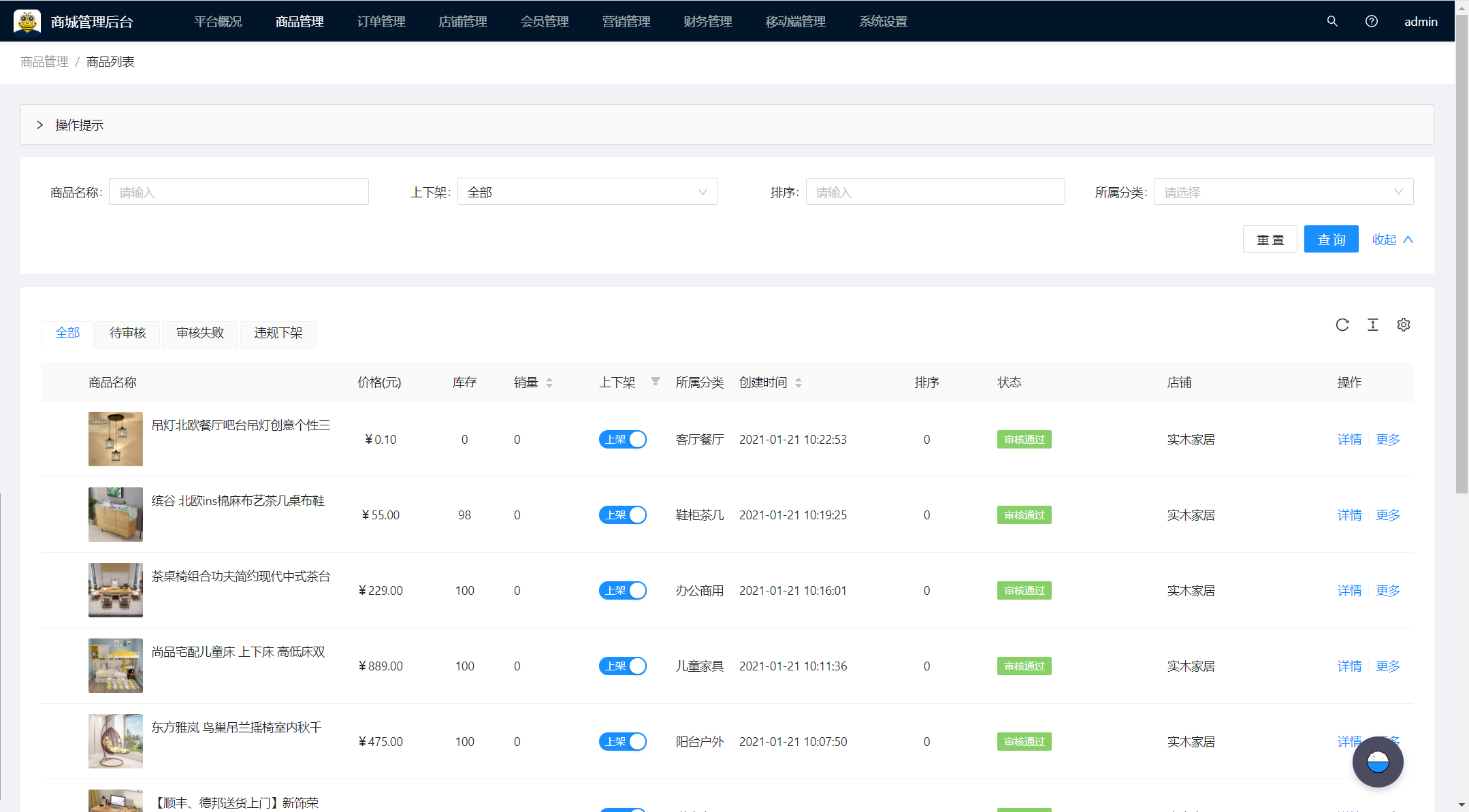Click 商品管理 breadcrumb link
The height and width of the screenshot is (812, 1469).
[44, 62]
